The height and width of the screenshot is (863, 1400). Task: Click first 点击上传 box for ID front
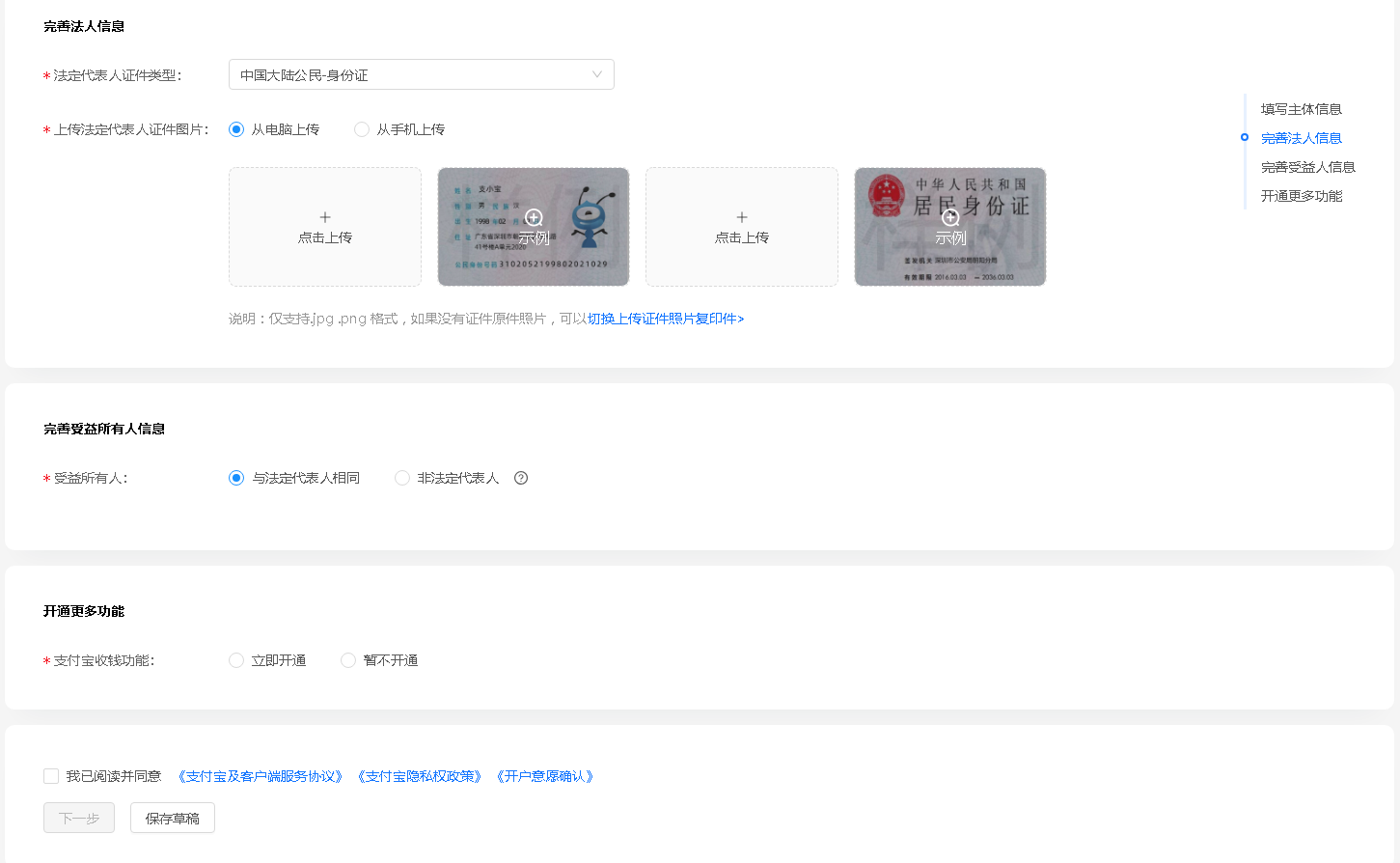325,227
